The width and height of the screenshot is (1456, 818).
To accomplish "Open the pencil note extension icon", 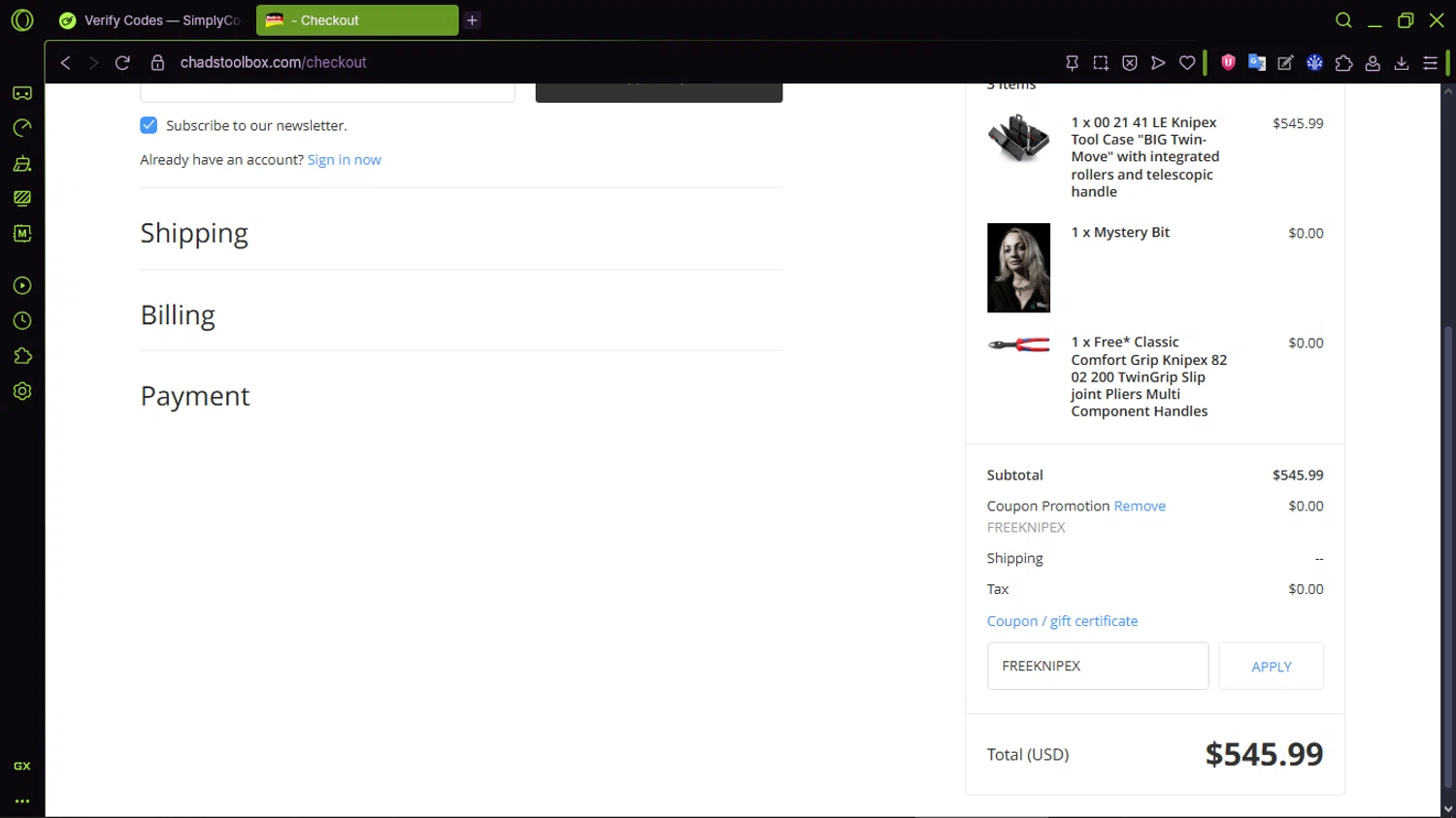I will 1285,62.
